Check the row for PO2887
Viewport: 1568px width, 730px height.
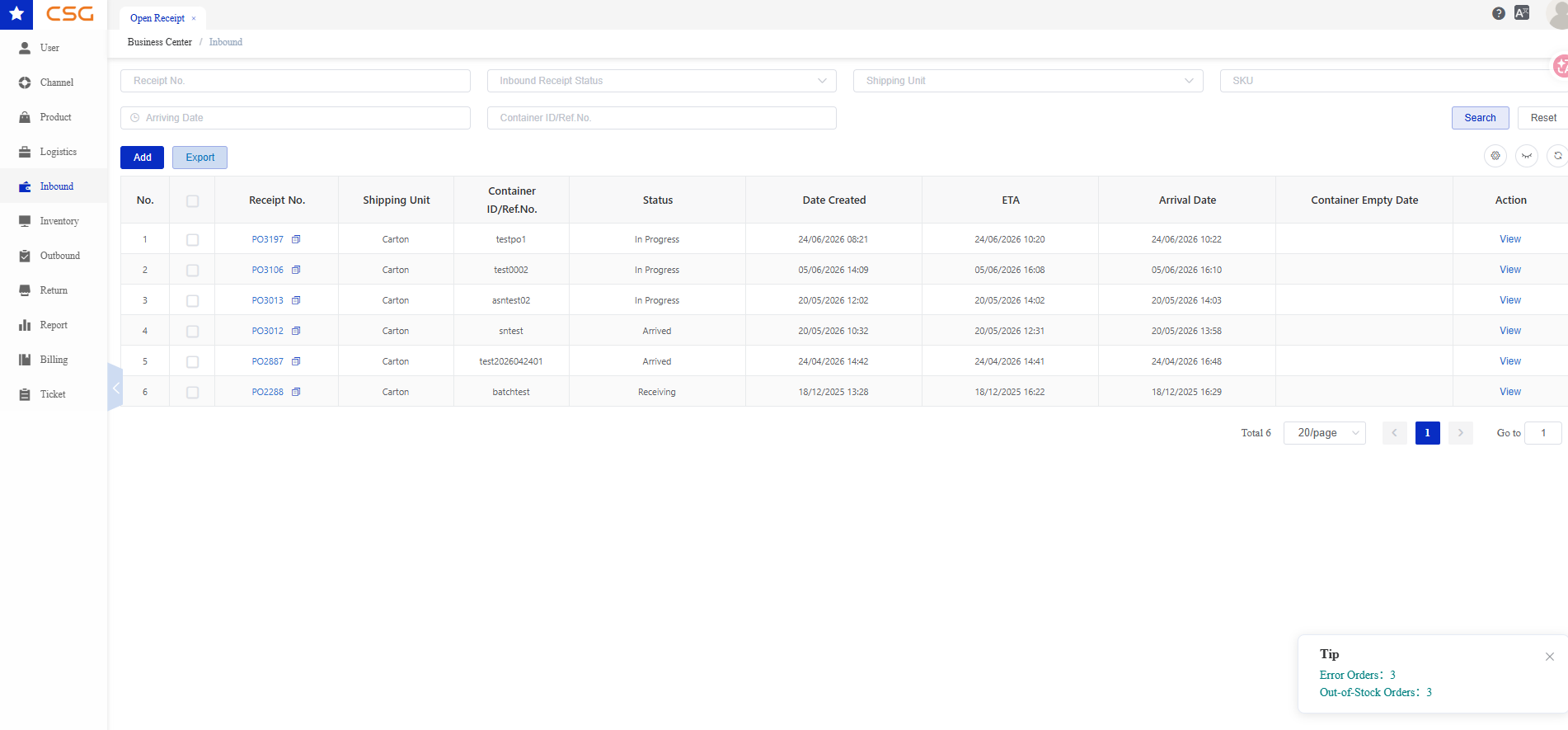[192, 361]
